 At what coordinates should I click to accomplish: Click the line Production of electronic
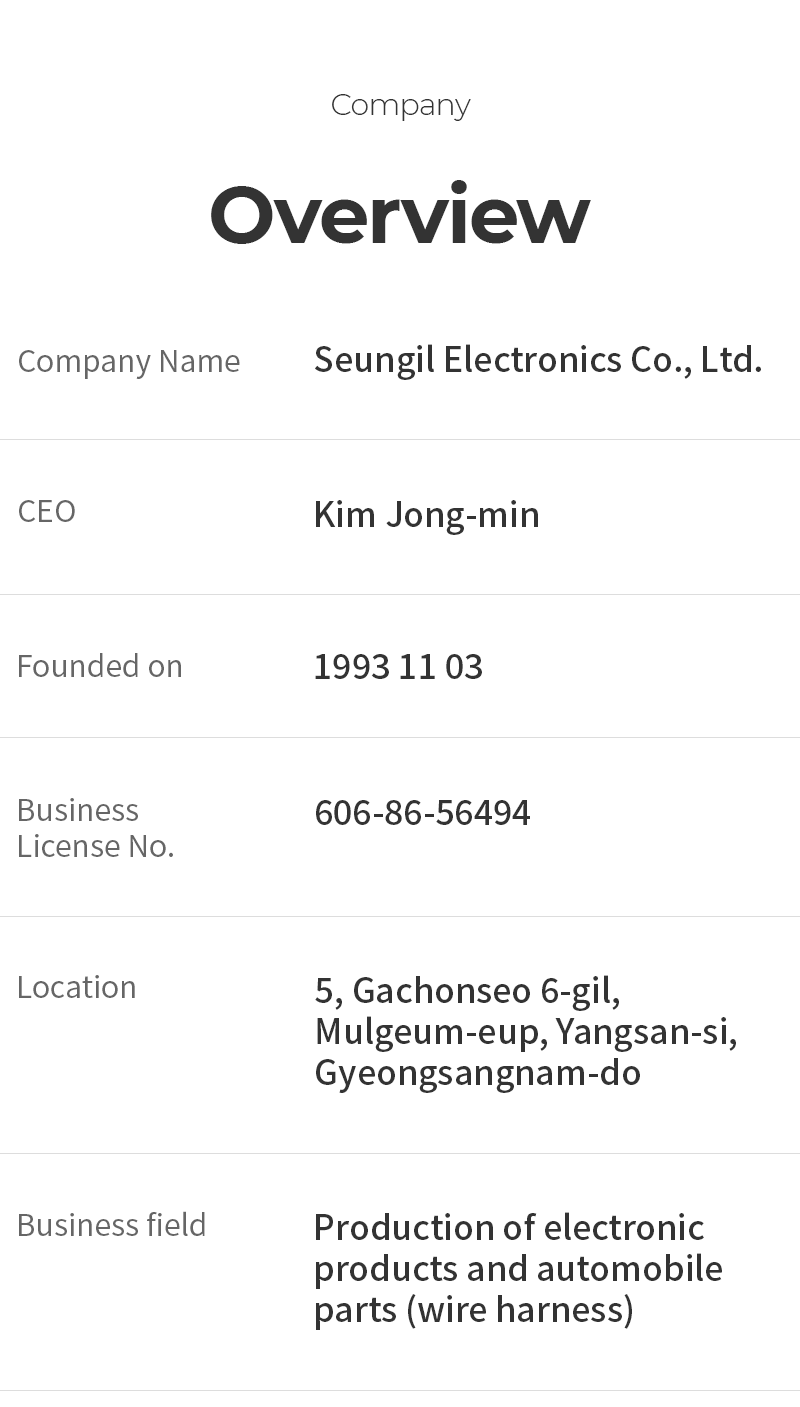pyautogui.click(x=509, y=1227)
